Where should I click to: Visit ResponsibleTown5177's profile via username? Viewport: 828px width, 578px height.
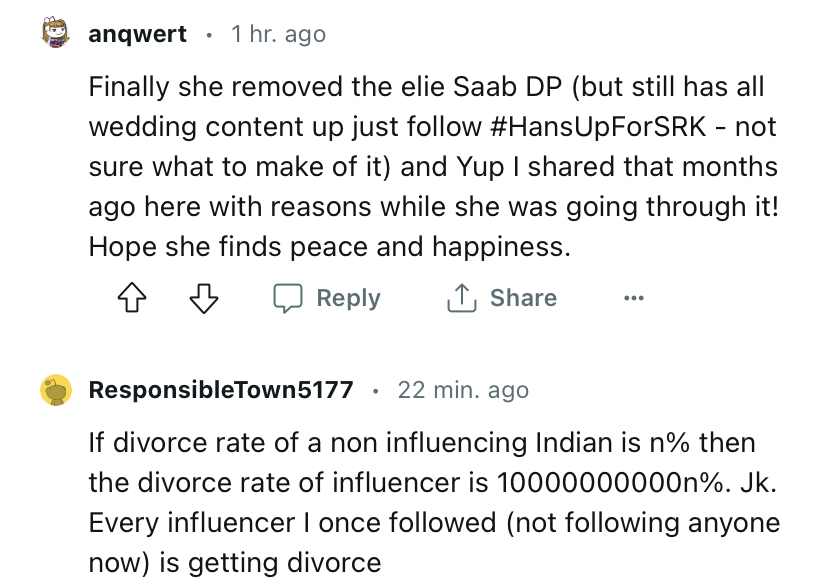221,390
